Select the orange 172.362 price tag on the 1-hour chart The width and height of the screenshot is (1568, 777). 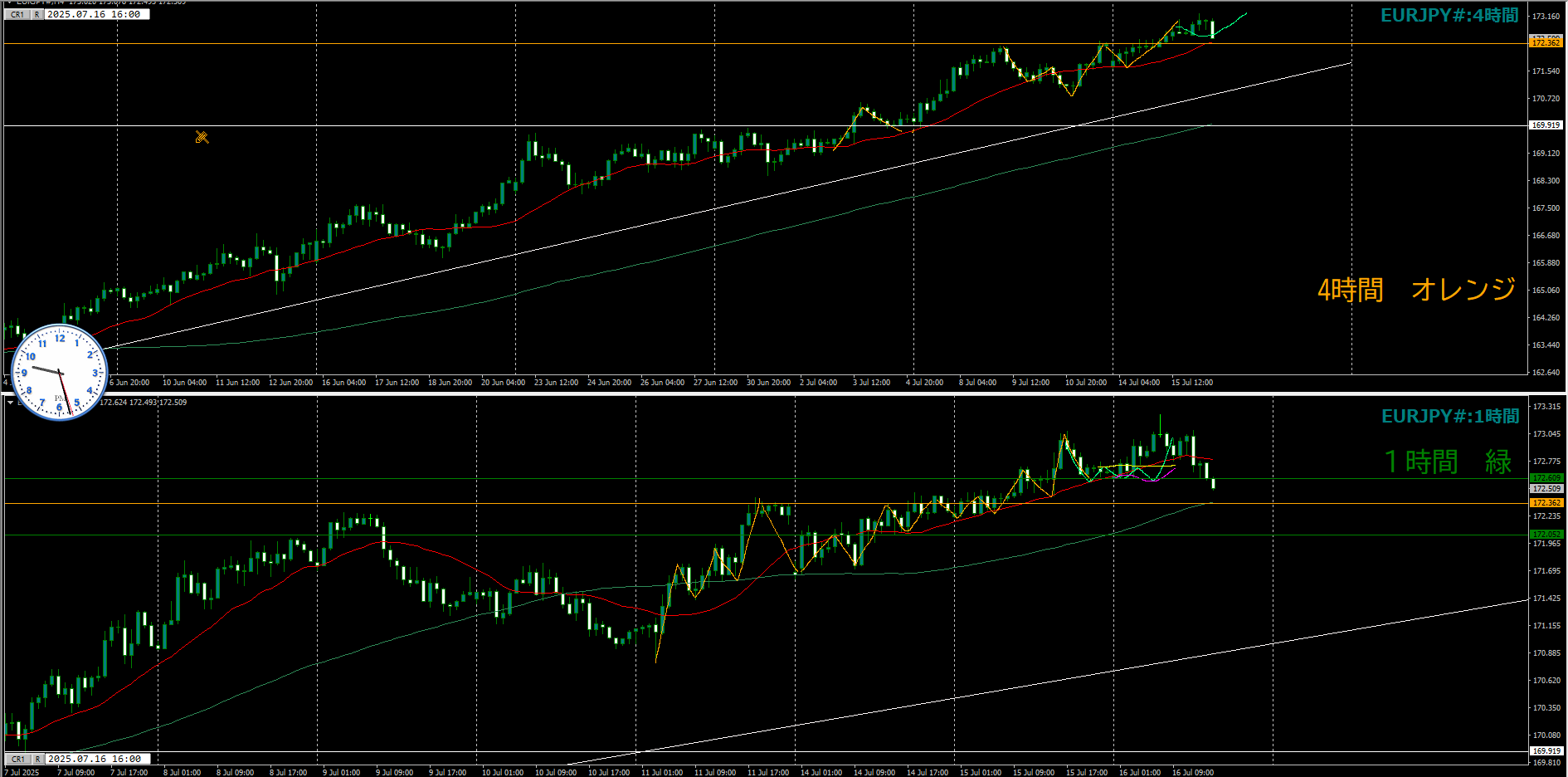click(1546, 503)
